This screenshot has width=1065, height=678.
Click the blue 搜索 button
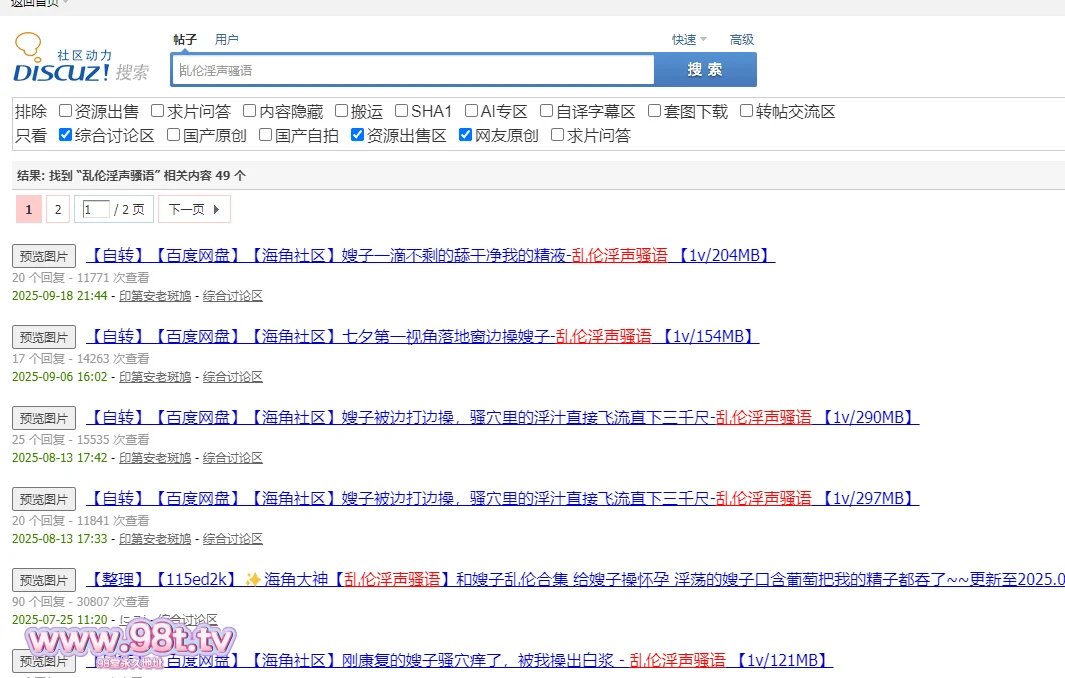click(x=705, y=70)
